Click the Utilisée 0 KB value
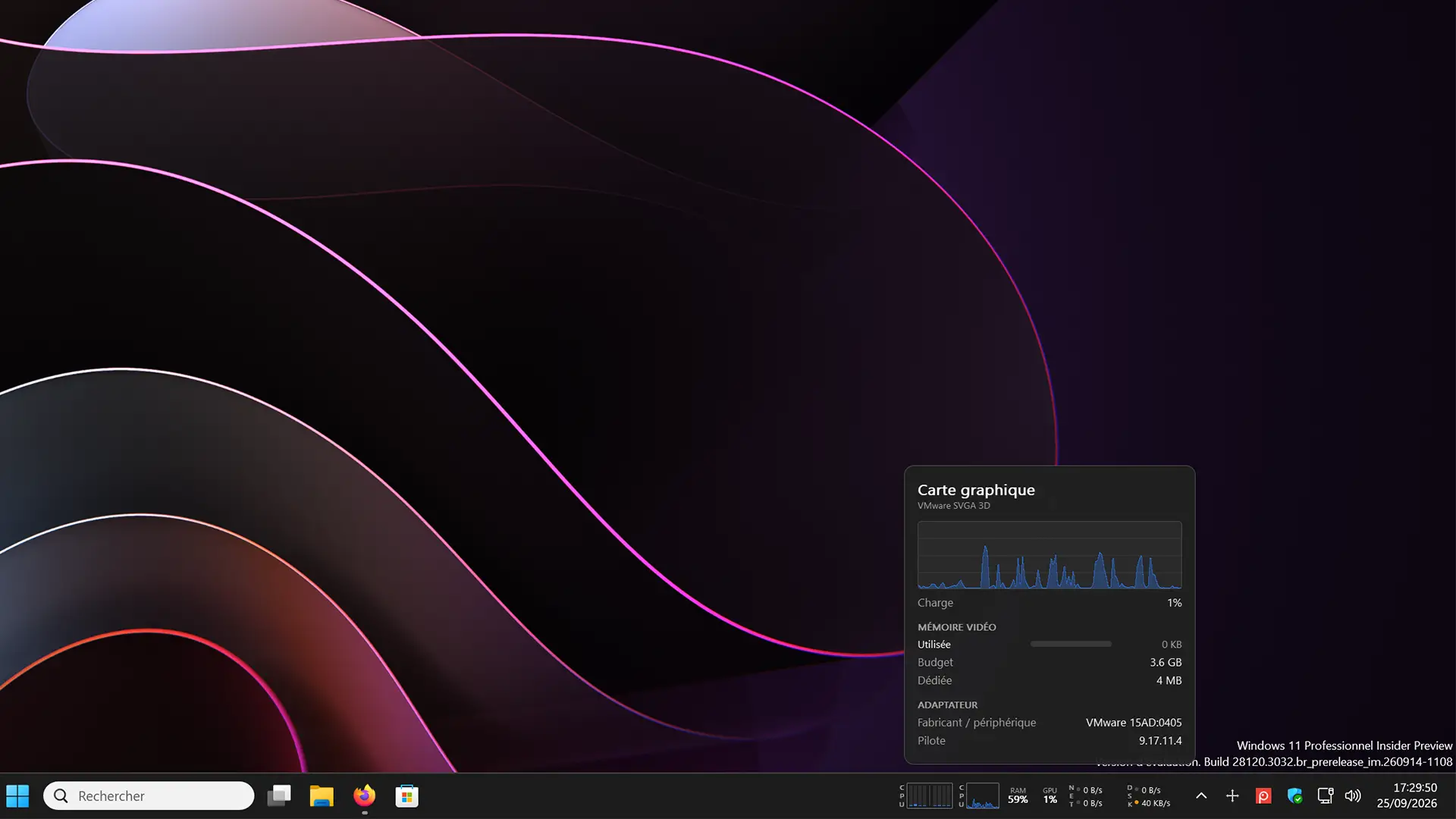Image resolution: width=1456 pixels, height=819 pixels. 1172,645
